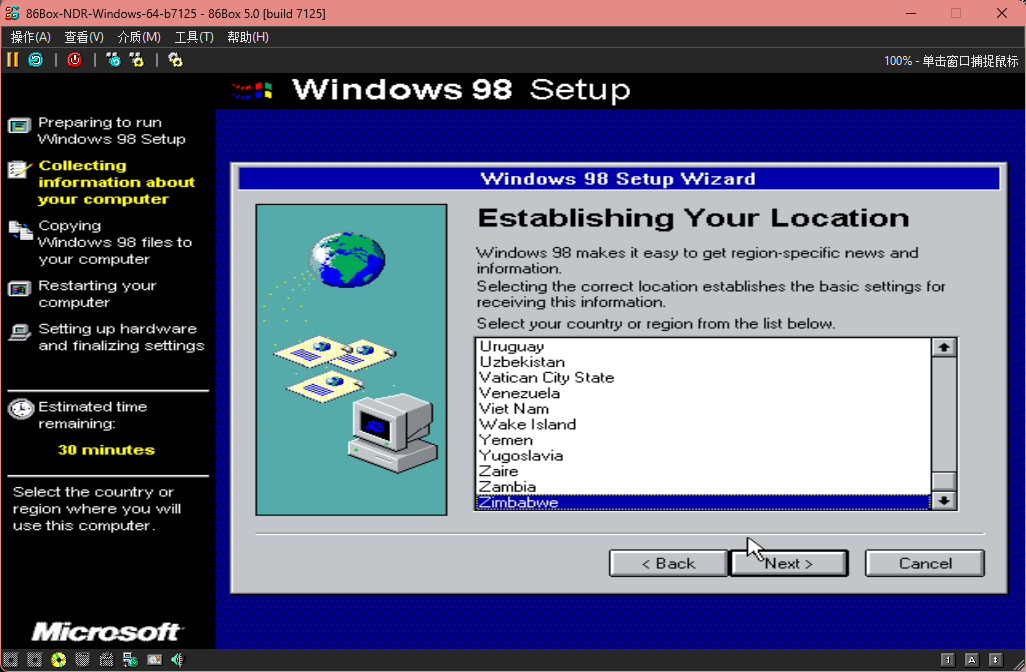This screenshot has height=672, width=1026.
Task: Click the second floppy drive status icon
Action: [x=35, y=660]
